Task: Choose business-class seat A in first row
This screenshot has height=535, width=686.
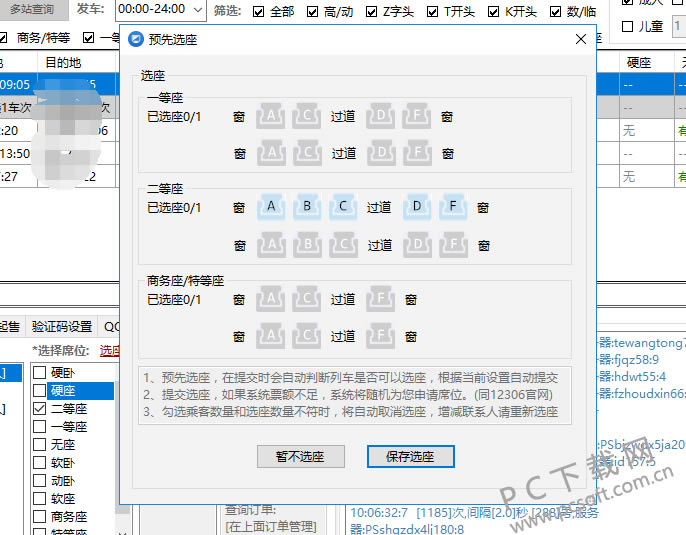Action: [271, 299]
